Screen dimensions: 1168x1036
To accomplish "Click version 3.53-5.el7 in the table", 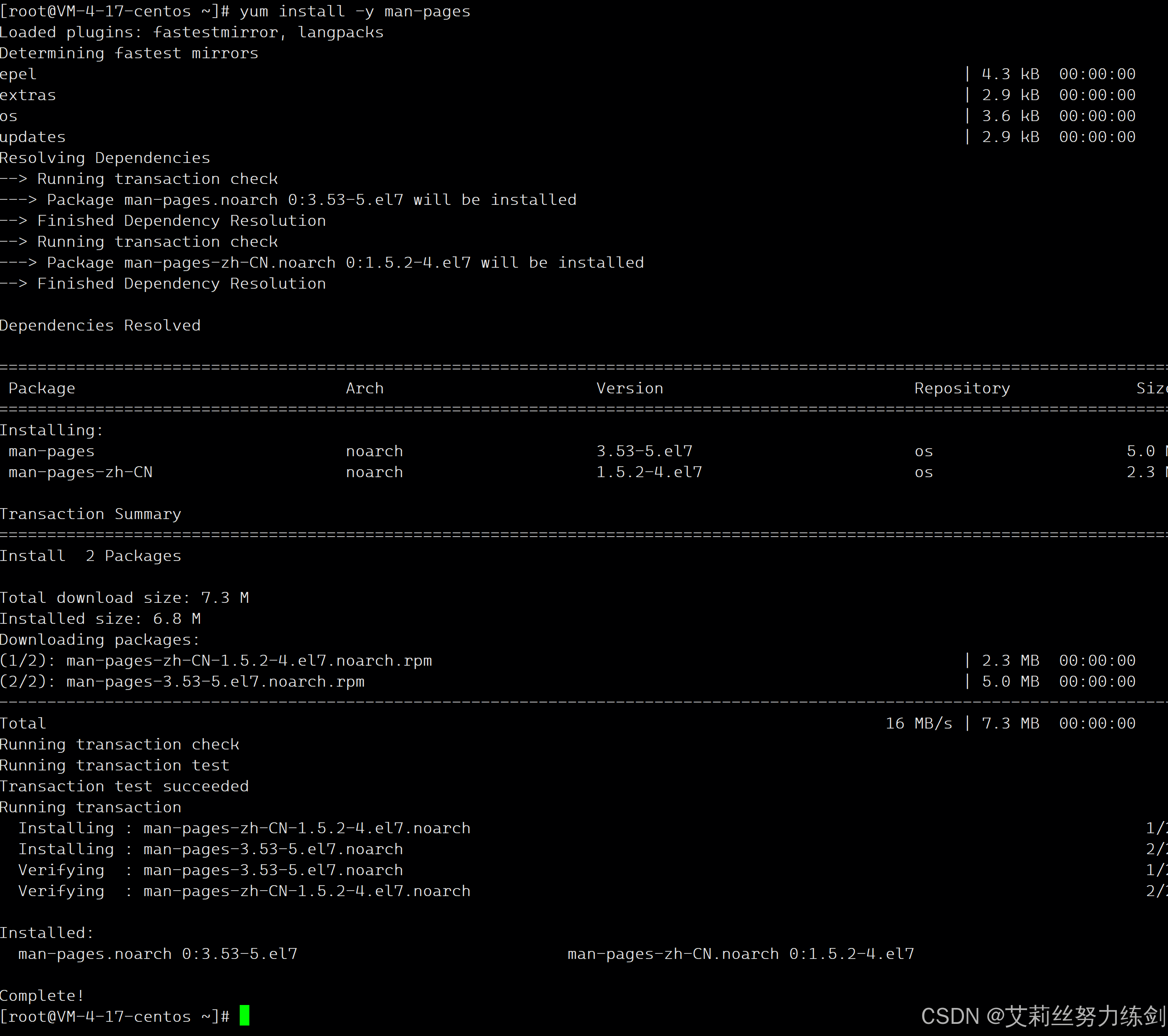I will click(x=644, y=451).
